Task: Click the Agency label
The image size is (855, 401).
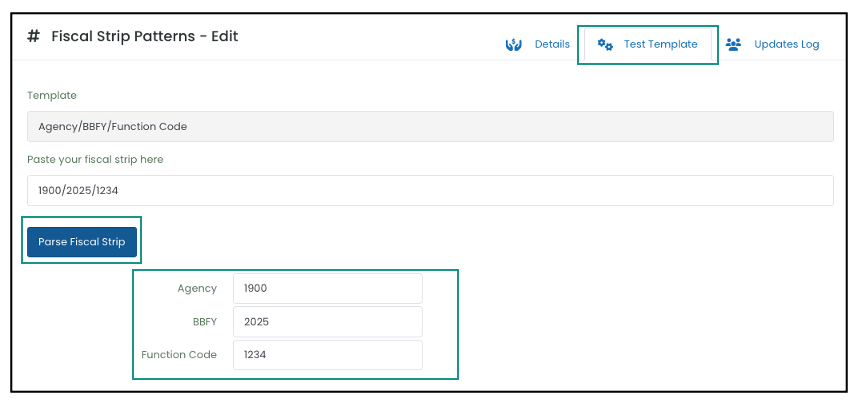Action: pos(197,289)
